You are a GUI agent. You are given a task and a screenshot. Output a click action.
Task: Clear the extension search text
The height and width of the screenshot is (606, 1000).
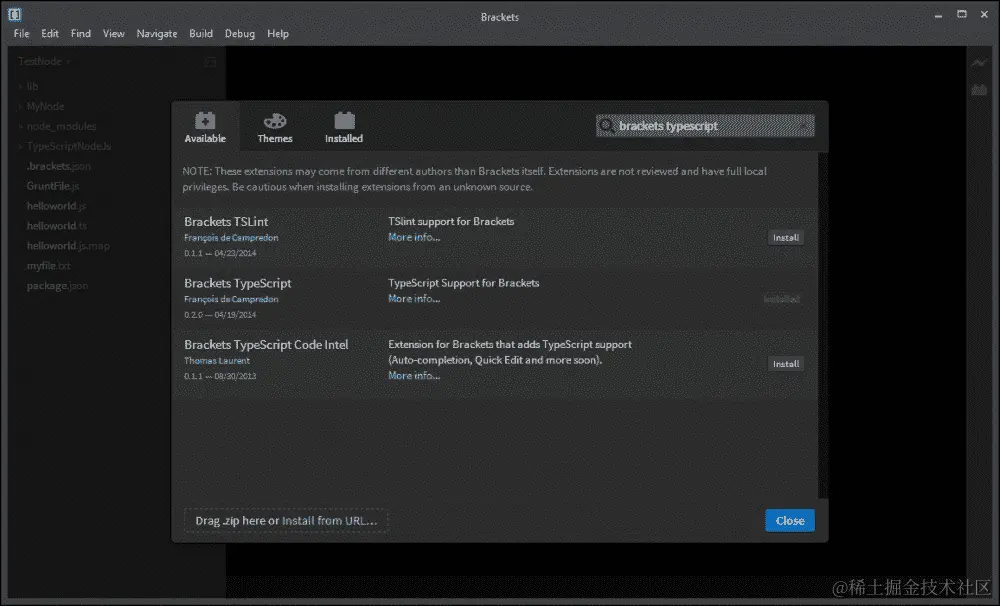coord(805,126)
